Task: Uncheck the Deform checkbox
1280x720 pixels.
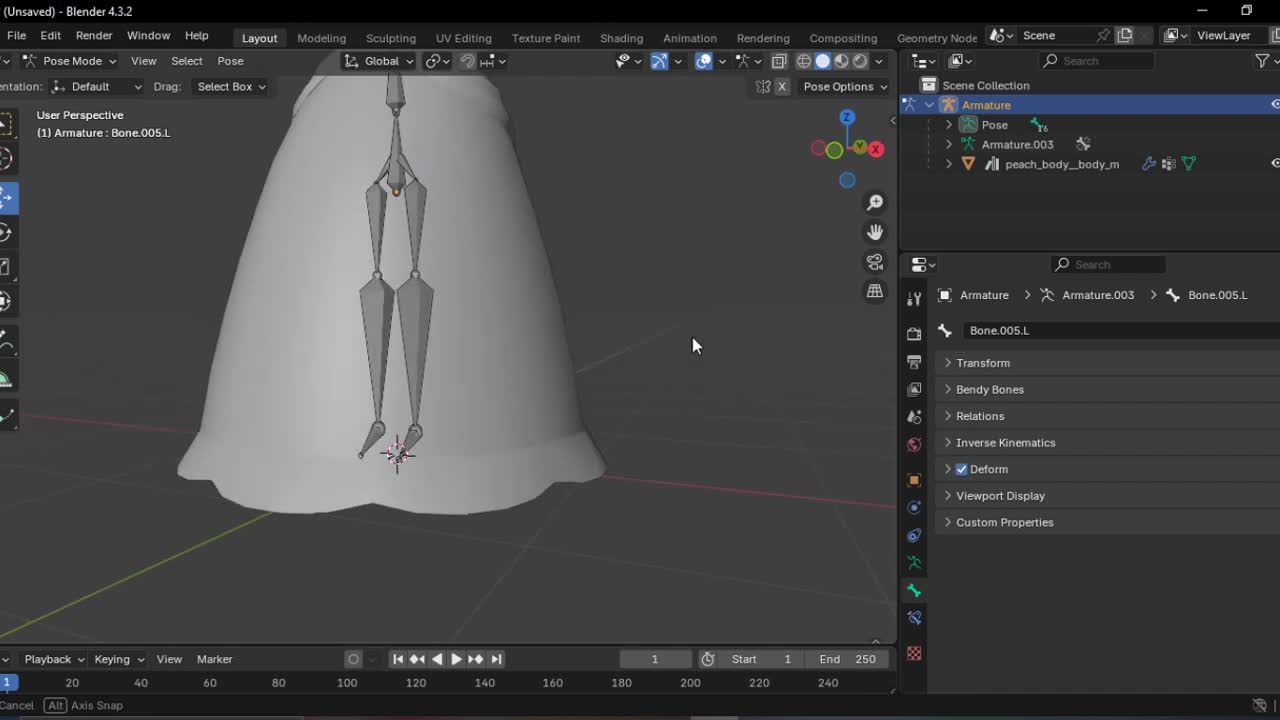Action: (962, 469)
